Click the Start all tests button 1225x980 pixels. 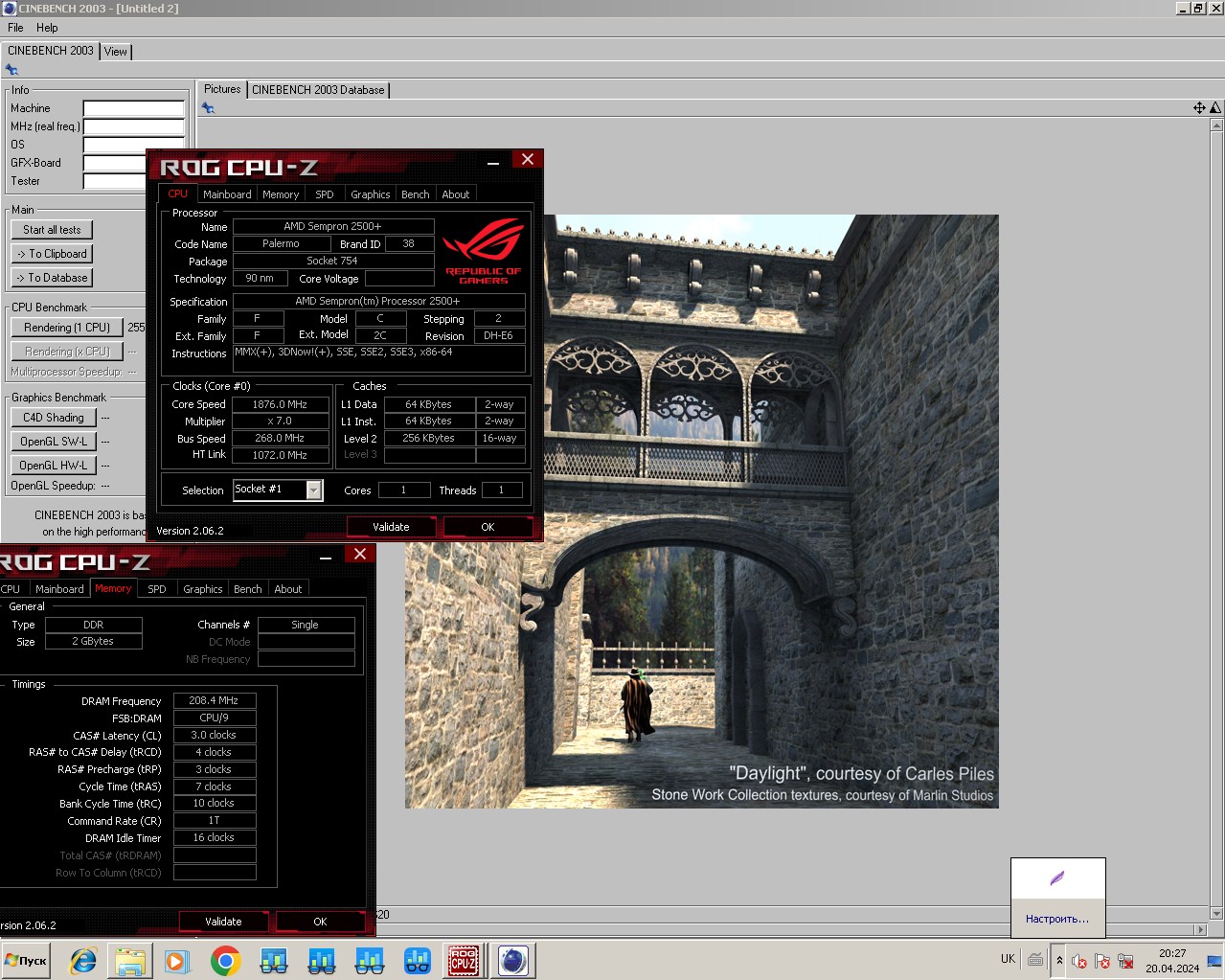(x=52, y=230)
